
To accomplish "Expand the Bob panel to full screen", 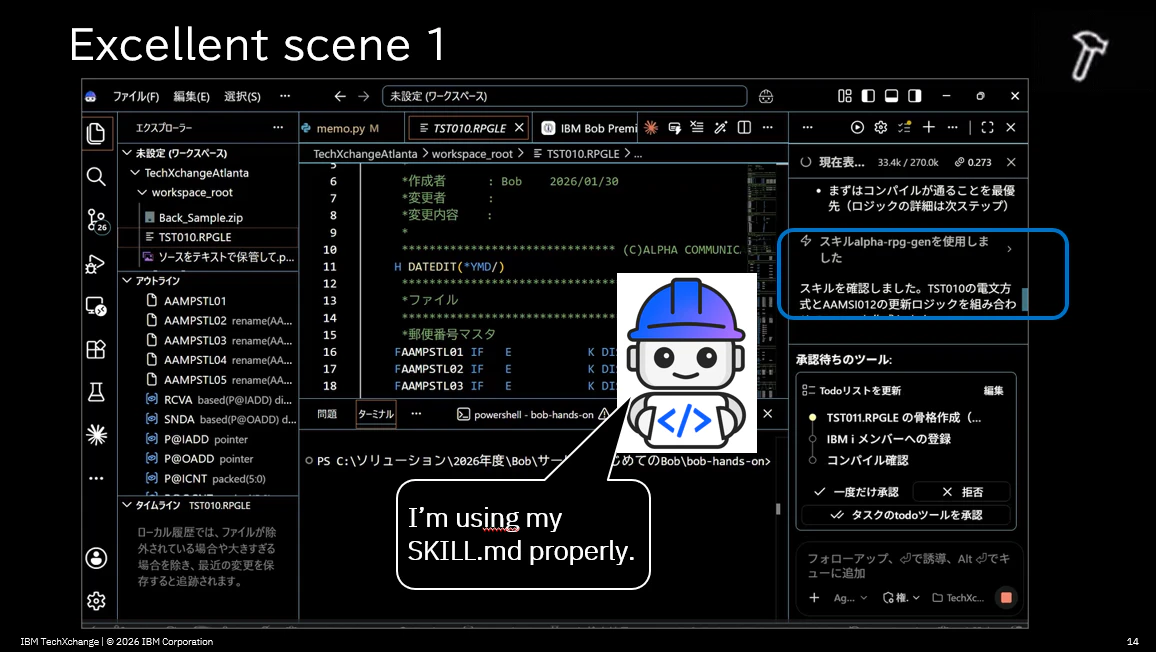I will [987, 128].
